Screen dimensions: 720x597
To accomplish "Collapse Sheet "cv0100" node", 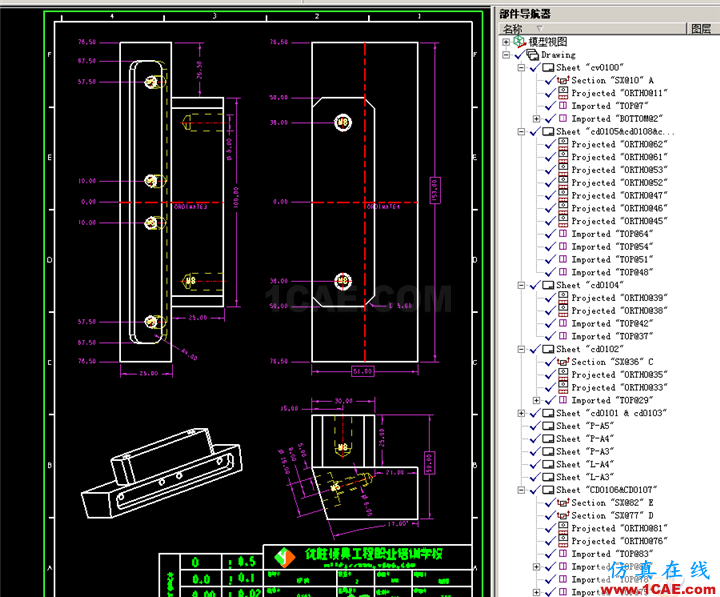I will [521, 68].
